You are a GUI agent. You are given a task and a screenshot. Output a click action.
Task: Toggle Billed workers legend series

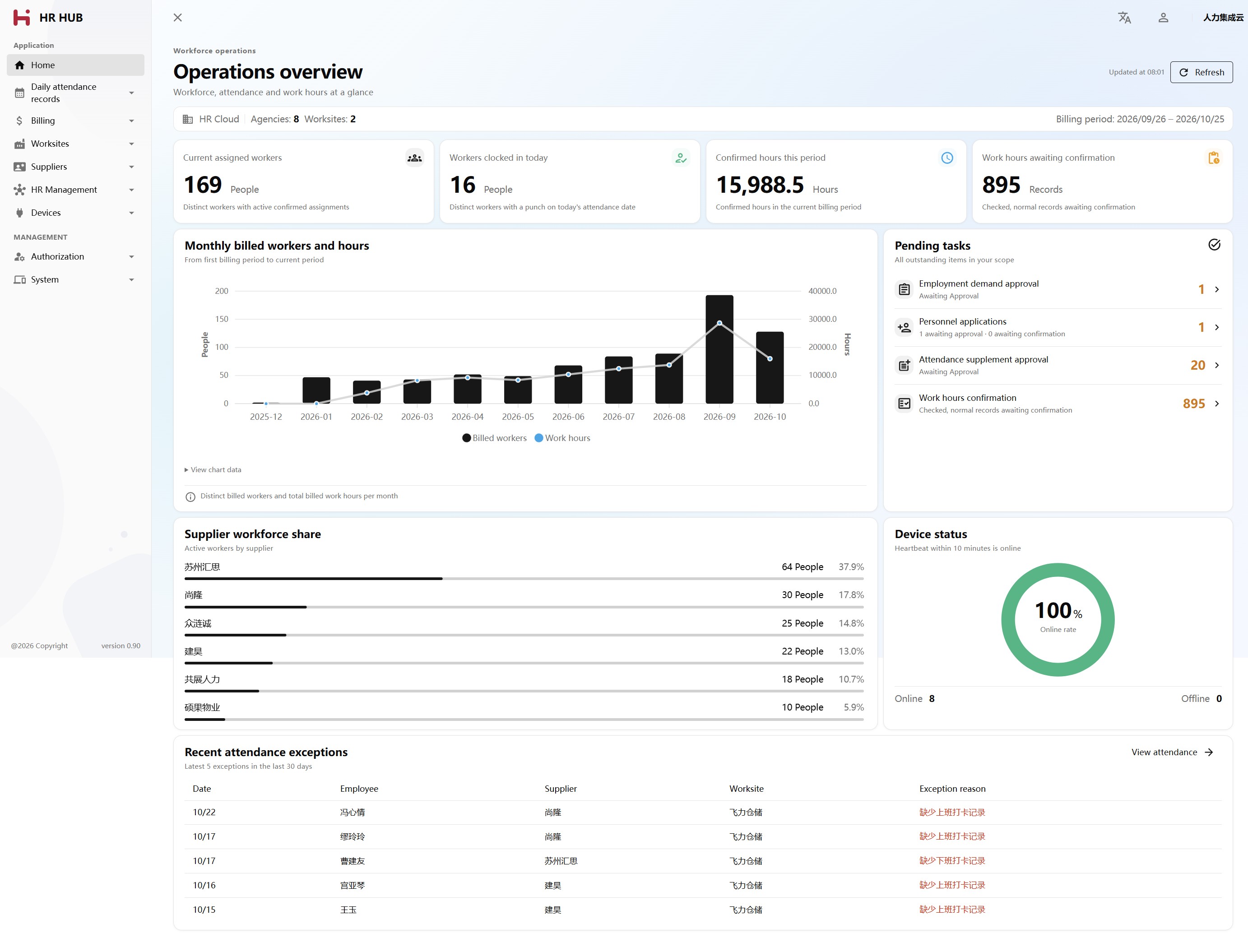pyautogui.click(x=495, y=438)
